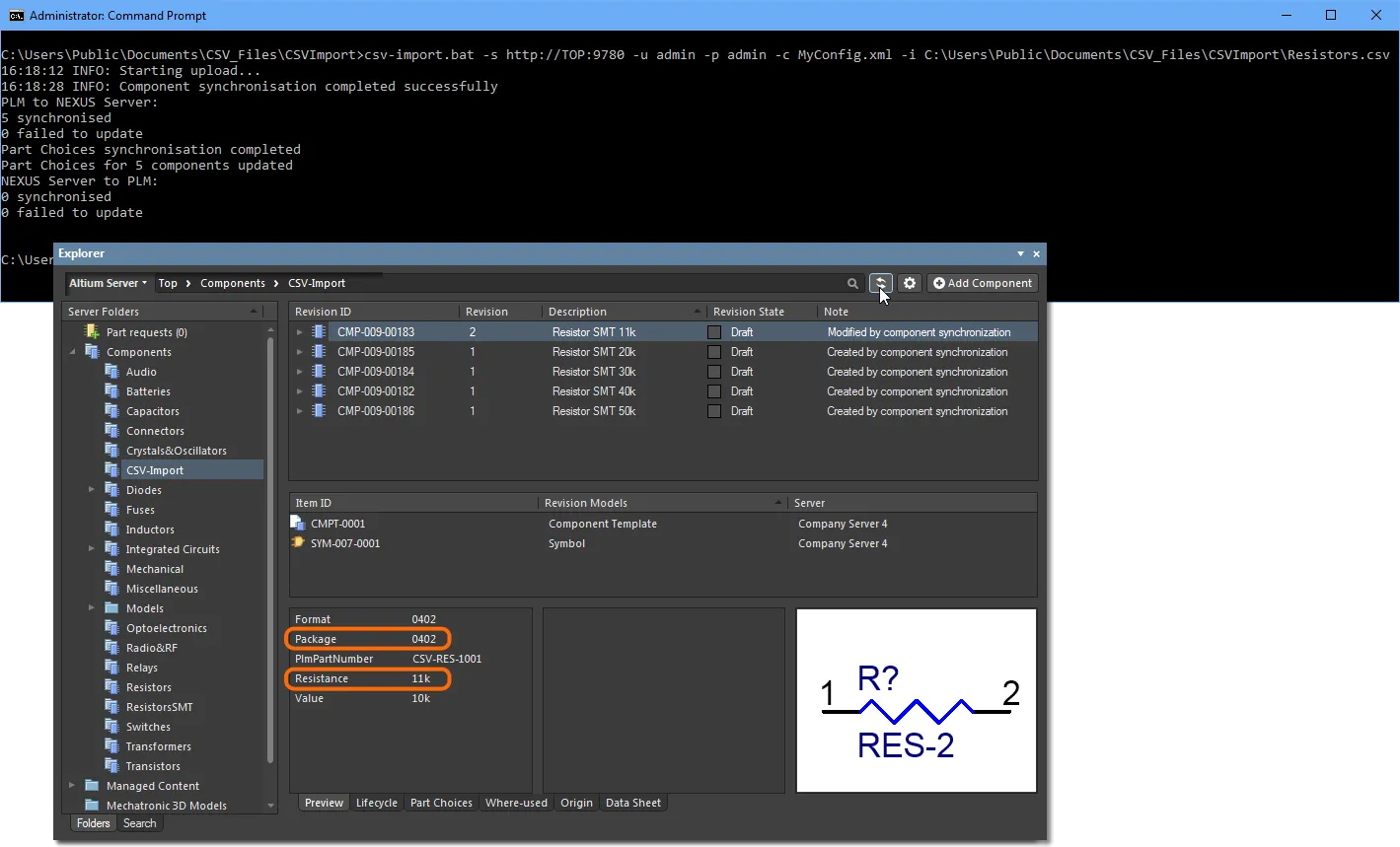The width and height of the screenshot is (1400, 847).
Task: Switch to the Search tab
Action: coord(140,823)
